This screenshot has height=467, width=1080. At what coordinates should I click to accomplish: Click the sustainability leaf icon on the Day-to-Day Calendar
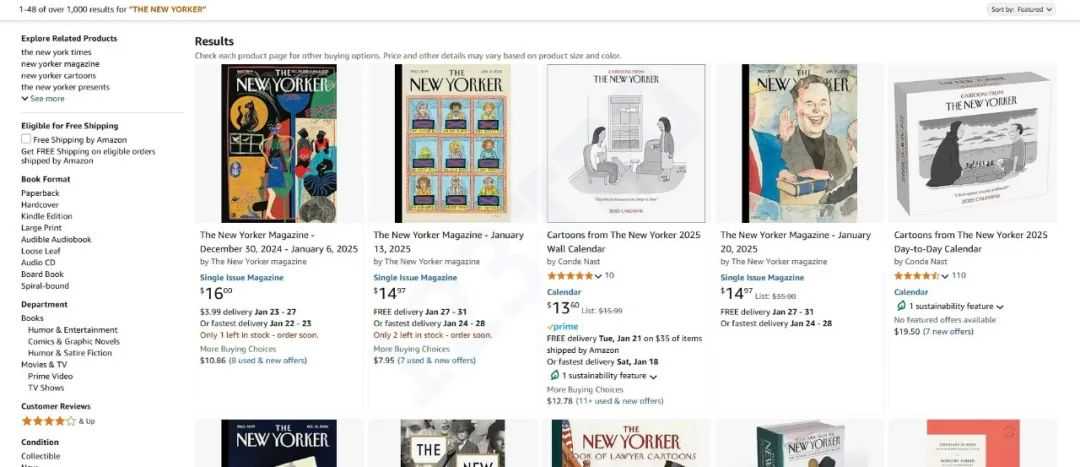[x=900, y=306]
